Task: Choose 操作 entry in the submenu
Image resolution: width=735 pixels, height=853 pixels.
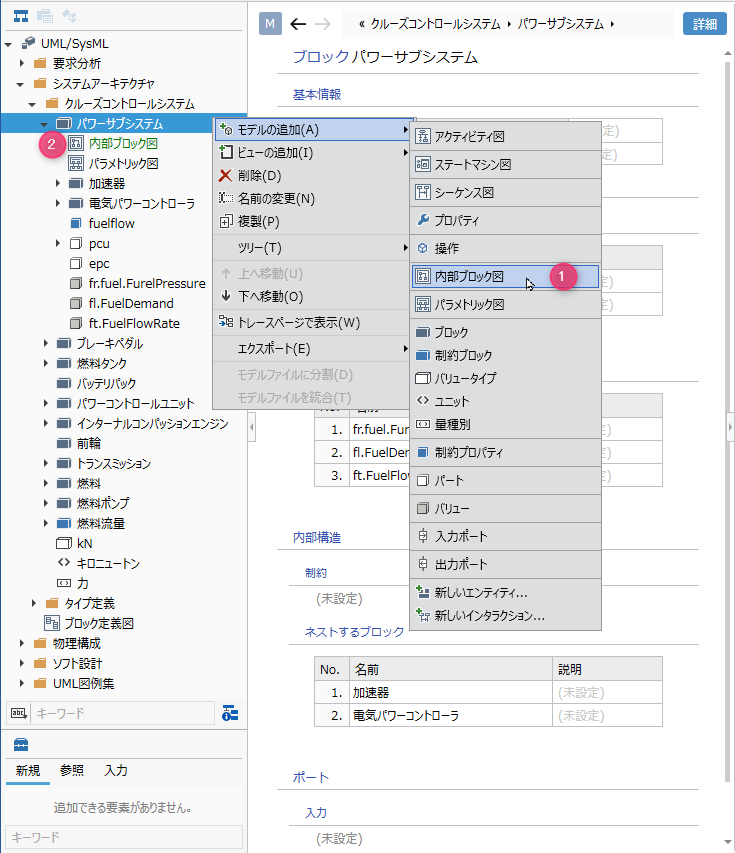Action: 505,249
